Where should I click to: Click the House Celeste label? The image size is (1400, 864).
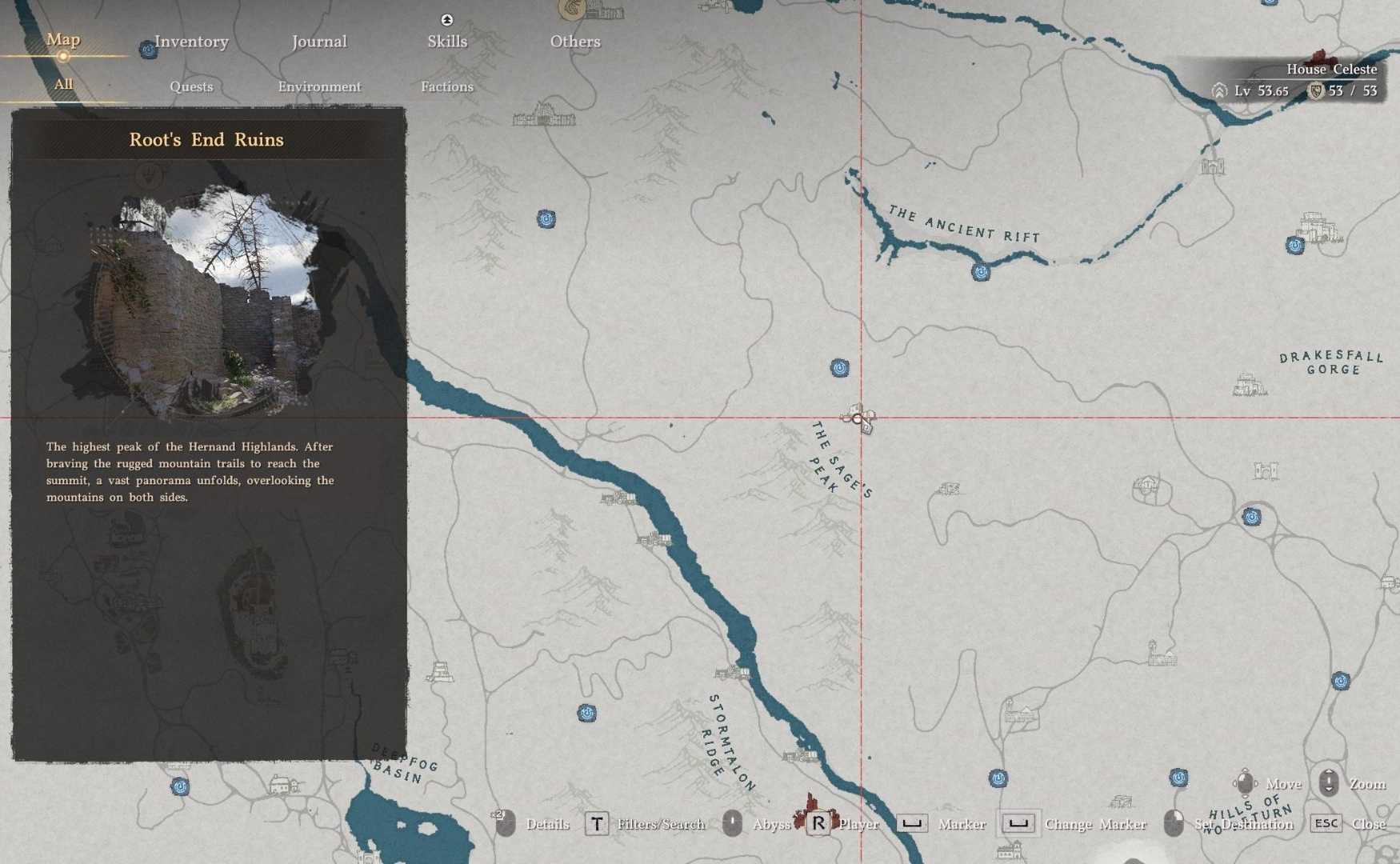pos(1332,70)
